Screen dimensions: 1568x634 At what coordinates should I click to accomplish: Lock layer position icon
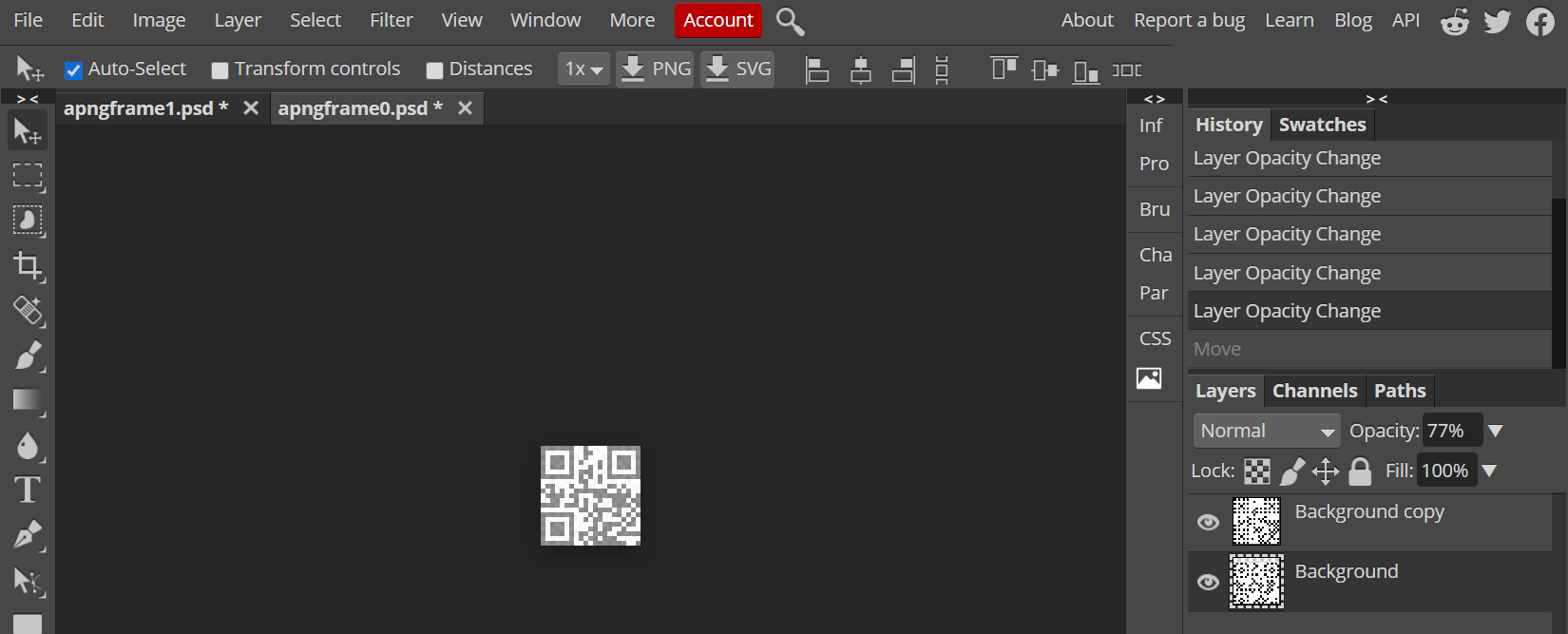1326,471
